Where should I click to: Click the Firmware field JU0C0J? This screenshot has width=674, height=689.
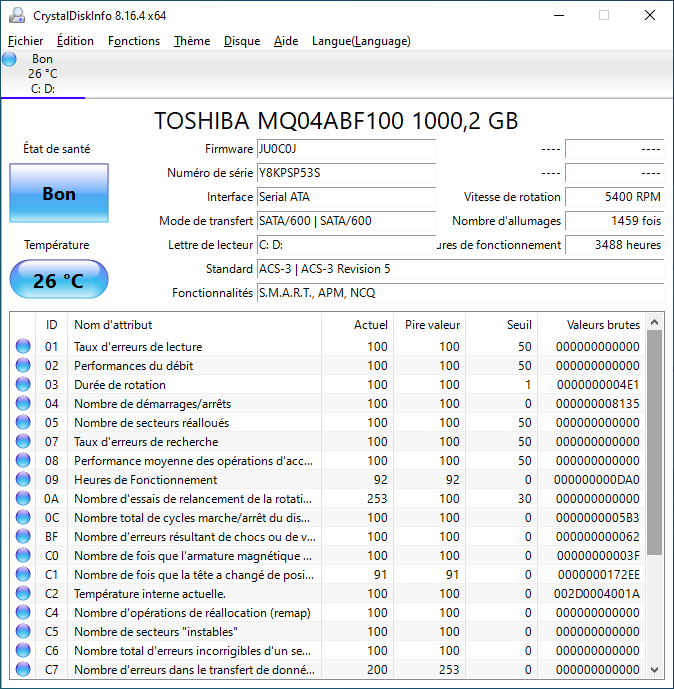[x=346, y=149]
